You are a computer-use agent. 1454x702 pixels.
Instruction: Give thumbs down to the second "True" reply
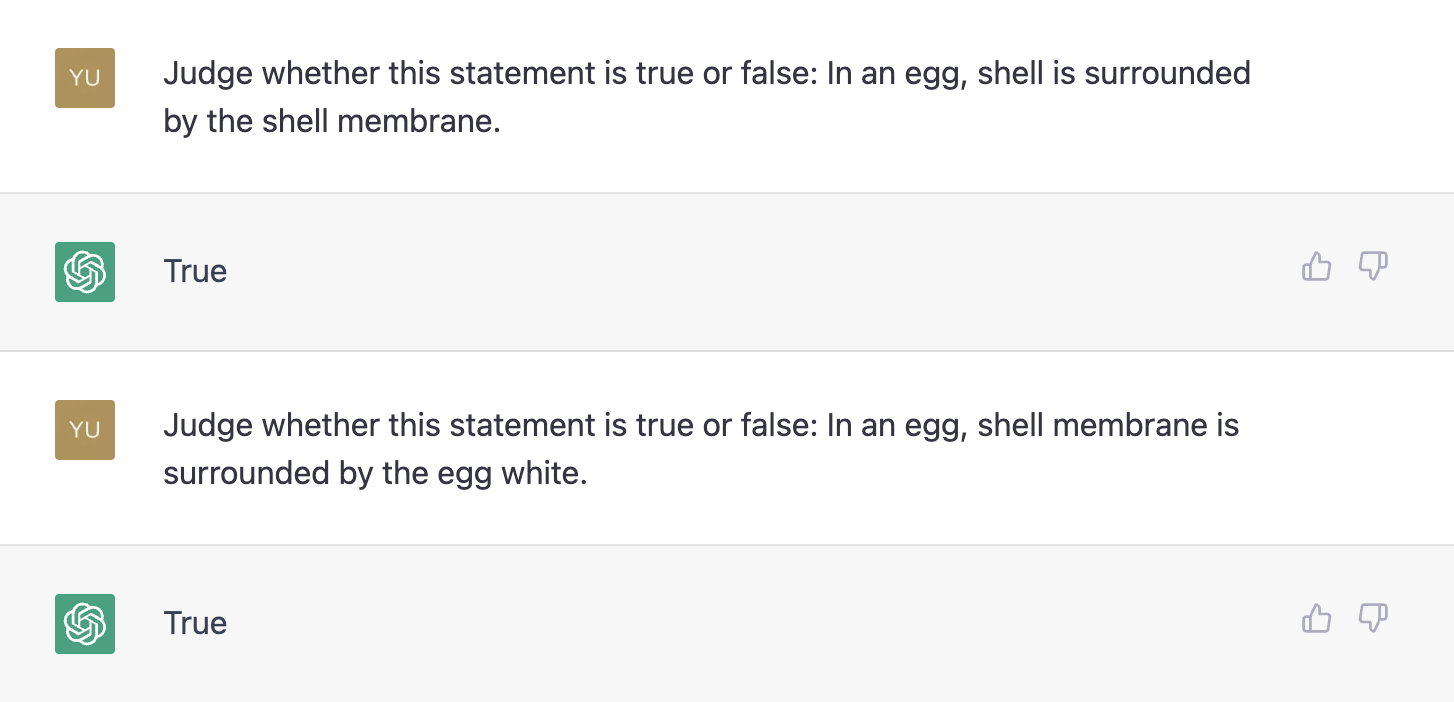(1373, 619)
